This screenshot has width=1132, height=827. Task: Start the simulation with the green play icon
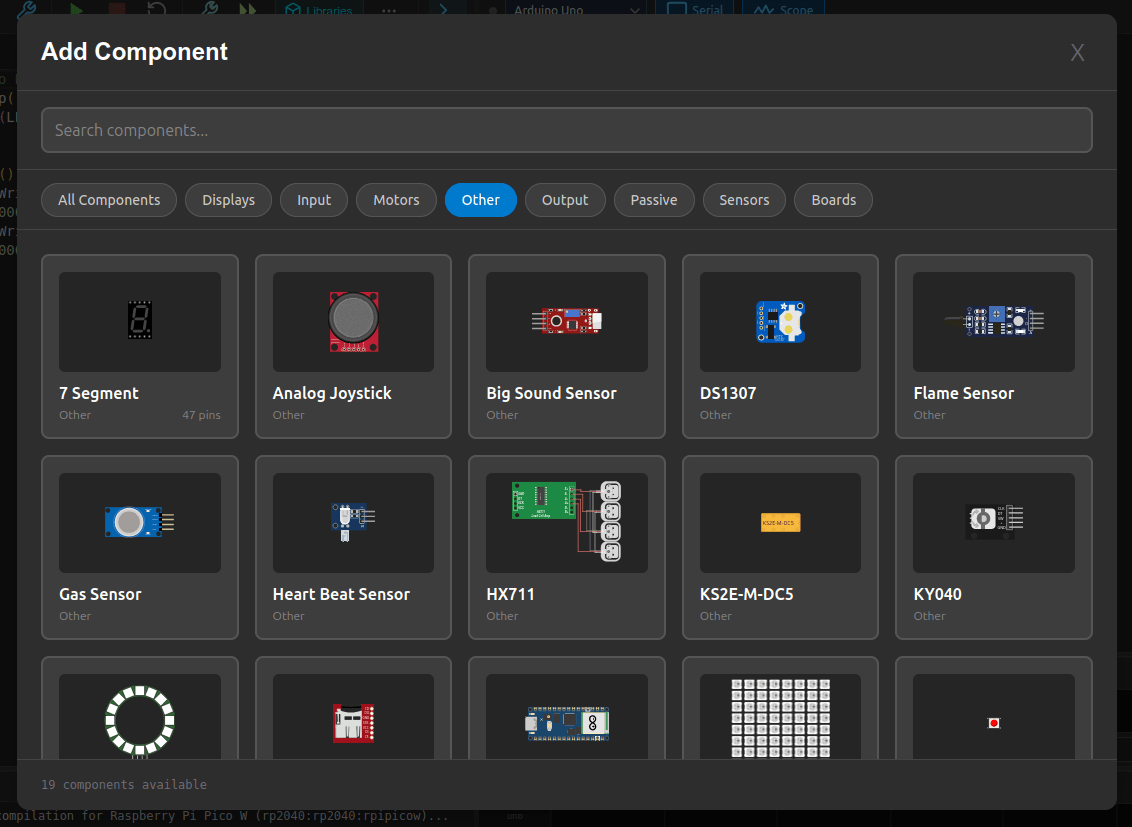pos(75,9)
